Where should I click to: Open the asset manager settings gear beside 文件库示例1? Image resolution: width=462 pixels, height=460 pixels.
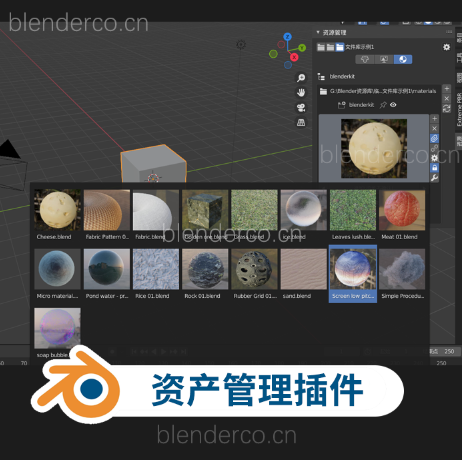coord(446,47)
